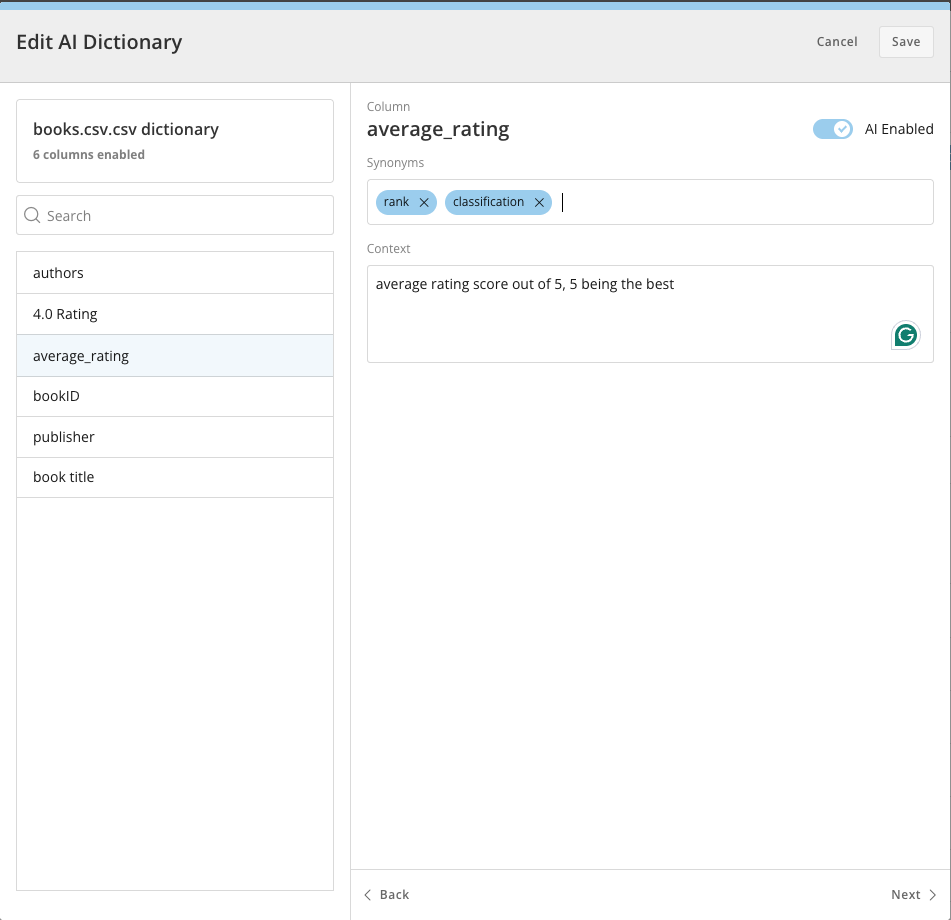Click the search magnifier icon
Viewport: 951px width, 920px height.
tap(32, 215)
